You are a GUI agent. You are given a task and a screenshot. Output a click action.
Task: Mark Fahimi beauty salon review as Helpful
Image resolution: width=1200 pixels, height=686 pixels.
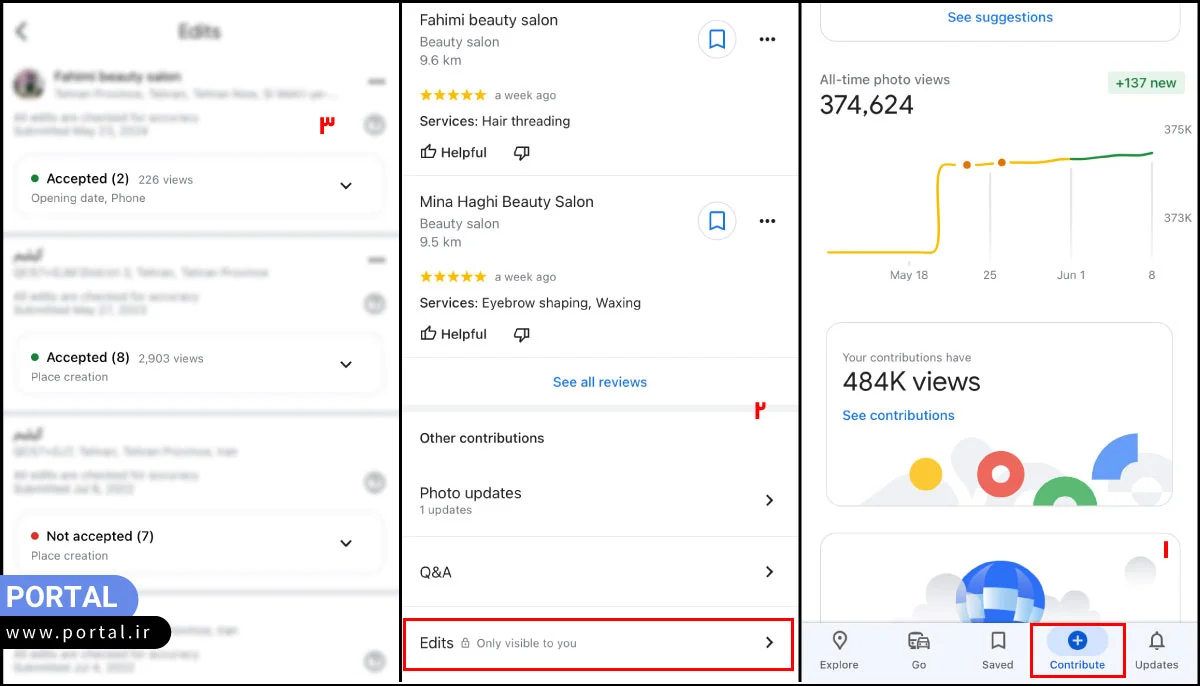tap(454, 153)
